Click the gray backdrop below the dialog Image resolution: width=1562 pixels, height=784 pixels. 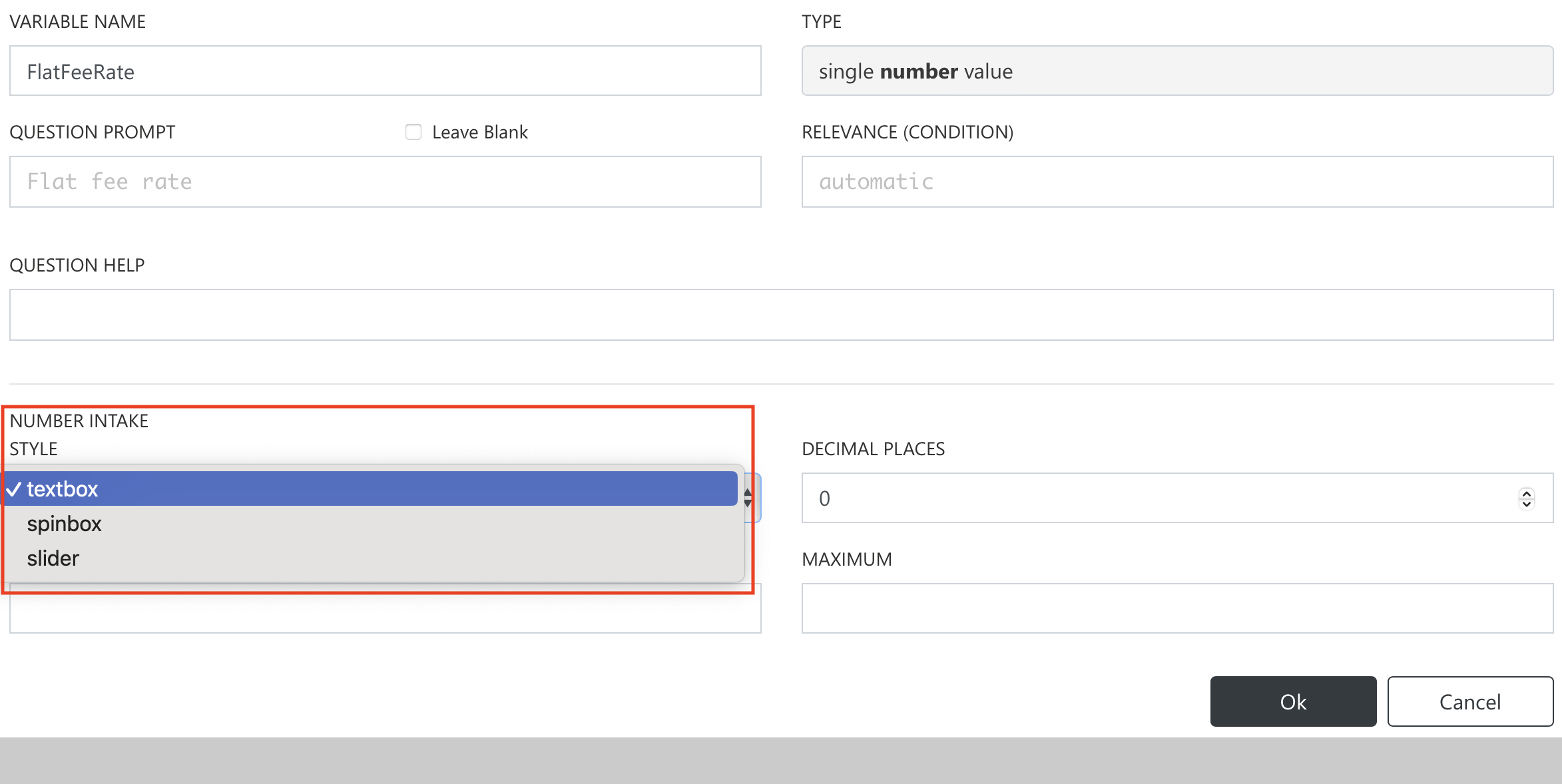tap(780, 761)
